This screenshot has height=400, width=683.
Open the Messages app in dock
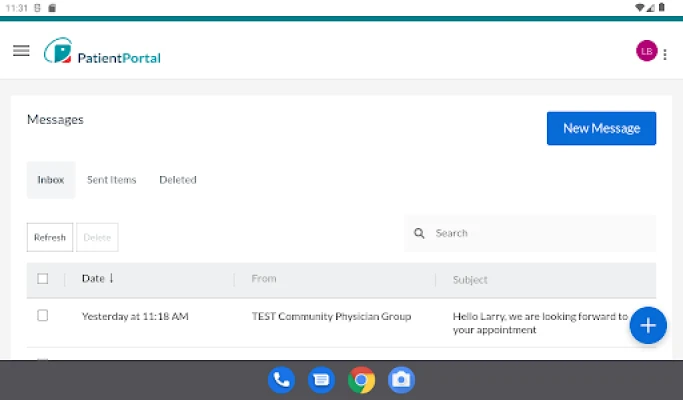click(321, 379)
